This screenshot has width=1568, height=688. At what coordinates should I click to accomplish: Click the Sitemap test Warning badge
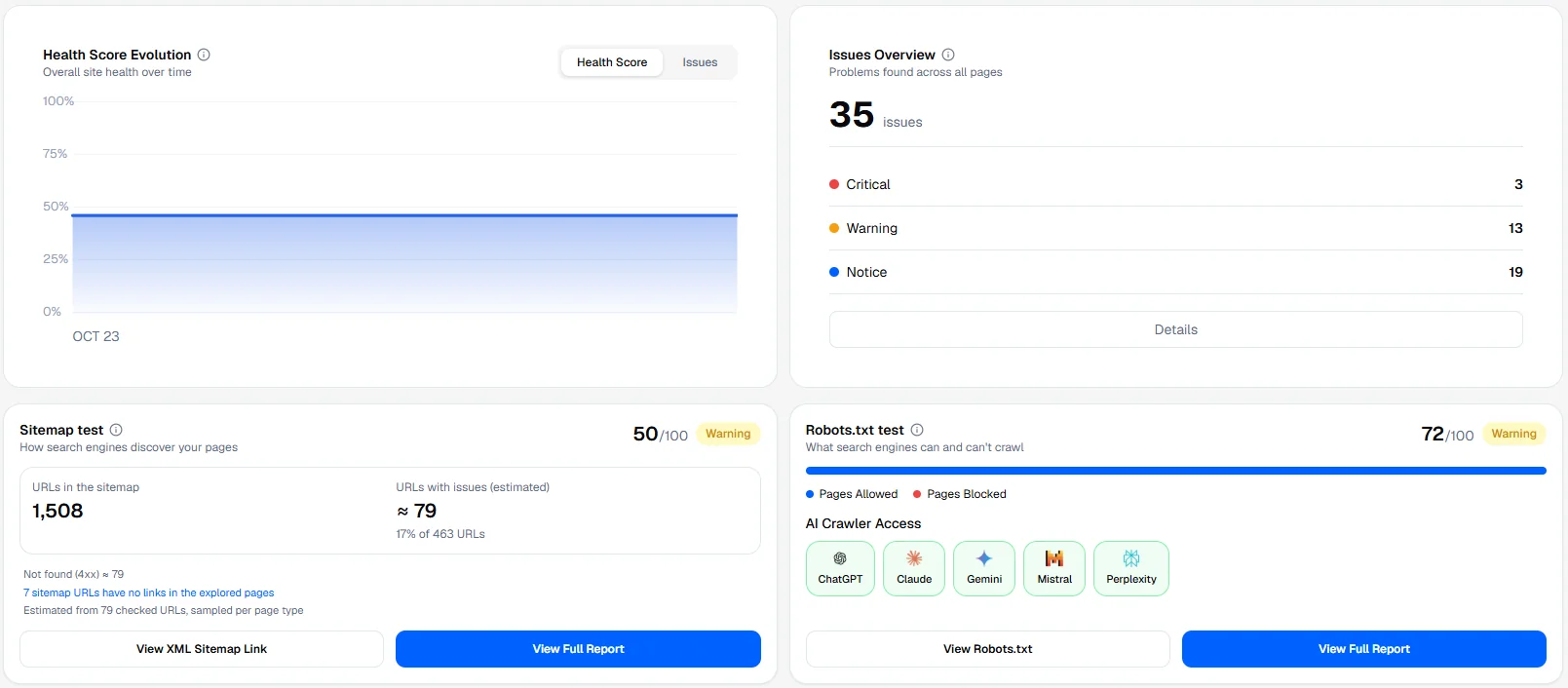pyautogui.click(x=728, y=434)
